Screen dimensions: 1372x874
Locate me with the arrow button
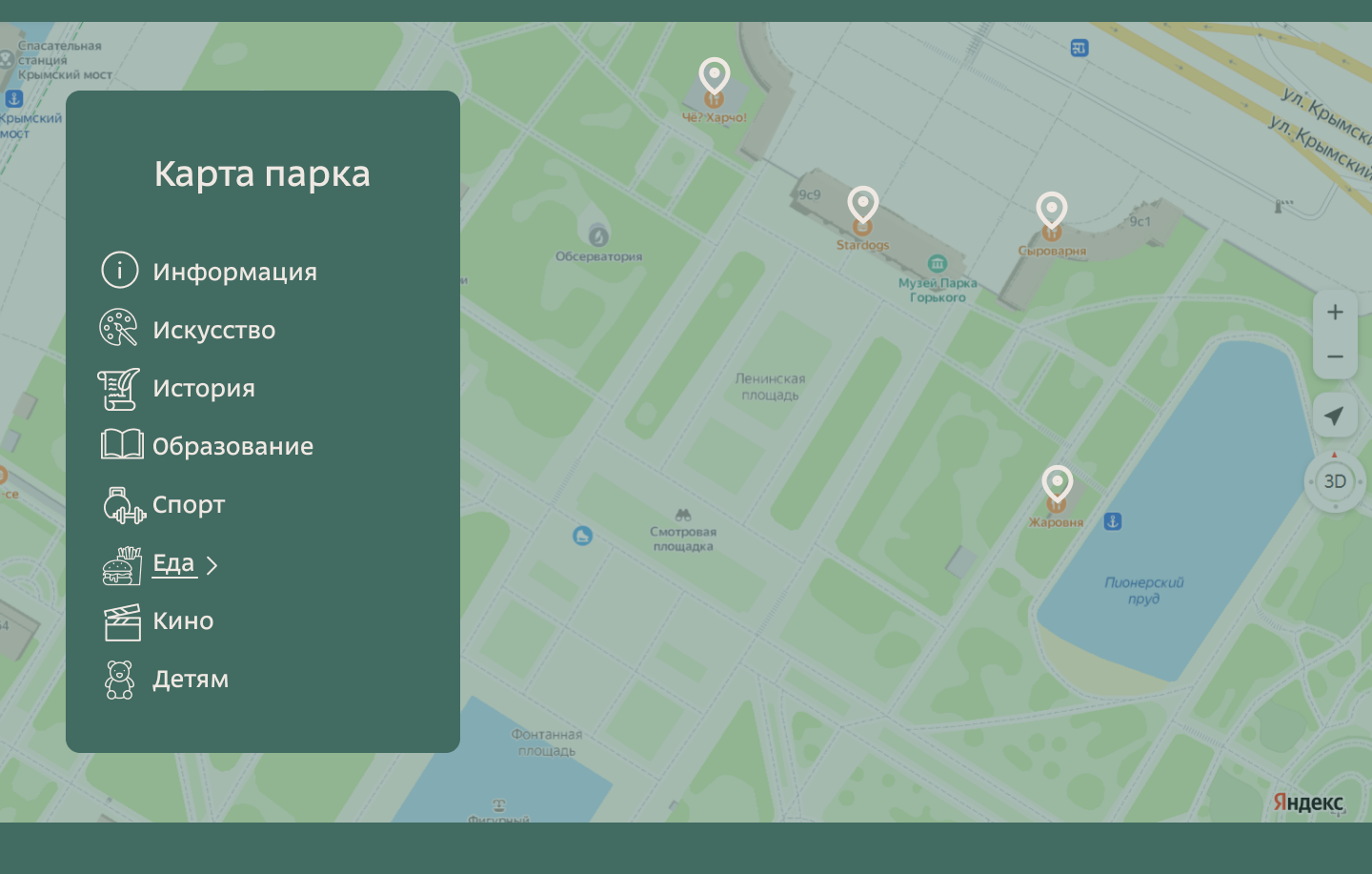click(1335, 416)
